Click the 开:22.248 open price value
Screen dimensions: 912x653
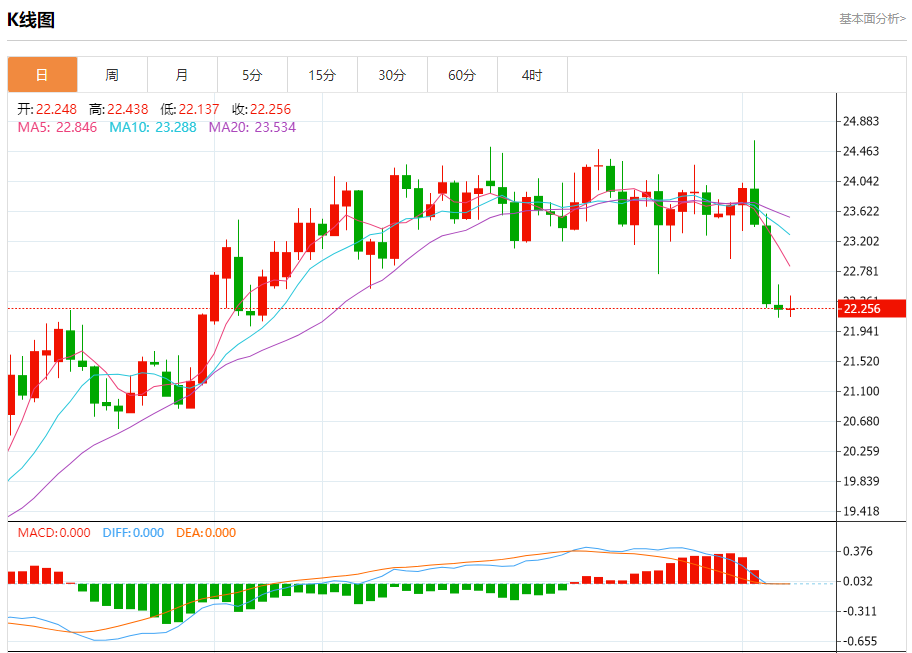47,109
